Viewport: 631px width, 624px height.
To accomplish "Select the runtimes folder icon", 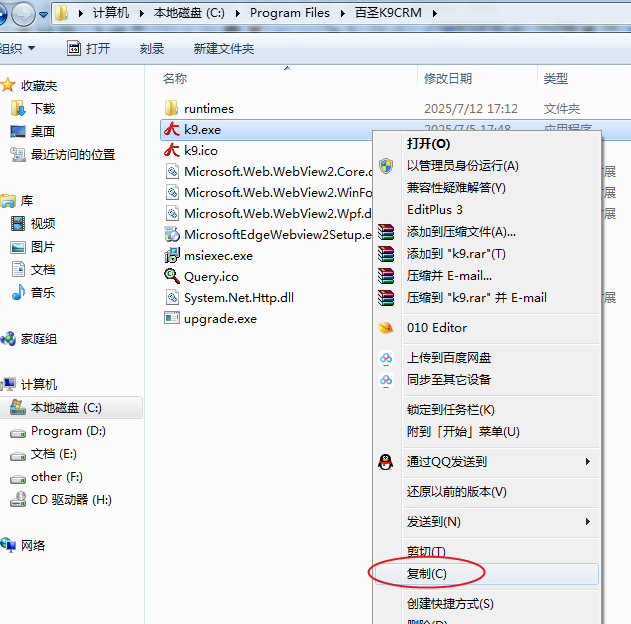I will pyautogui.click(x=171, y=108).
